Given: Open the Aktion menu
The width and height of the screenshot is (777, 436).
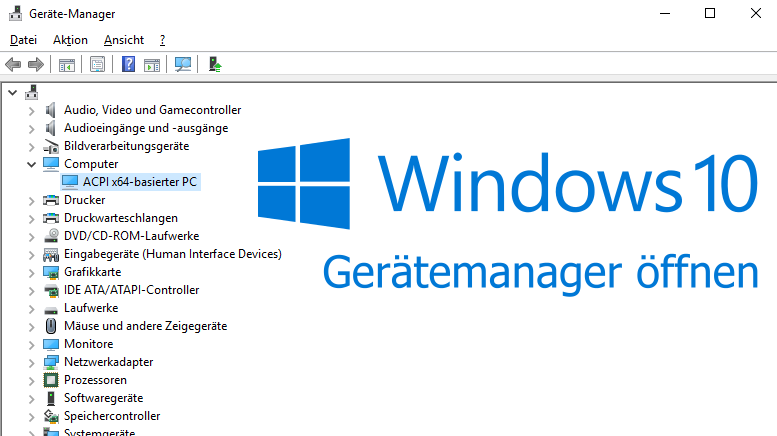Looking at the screenshot, I should pyautogui.click(x=70, y=40).
